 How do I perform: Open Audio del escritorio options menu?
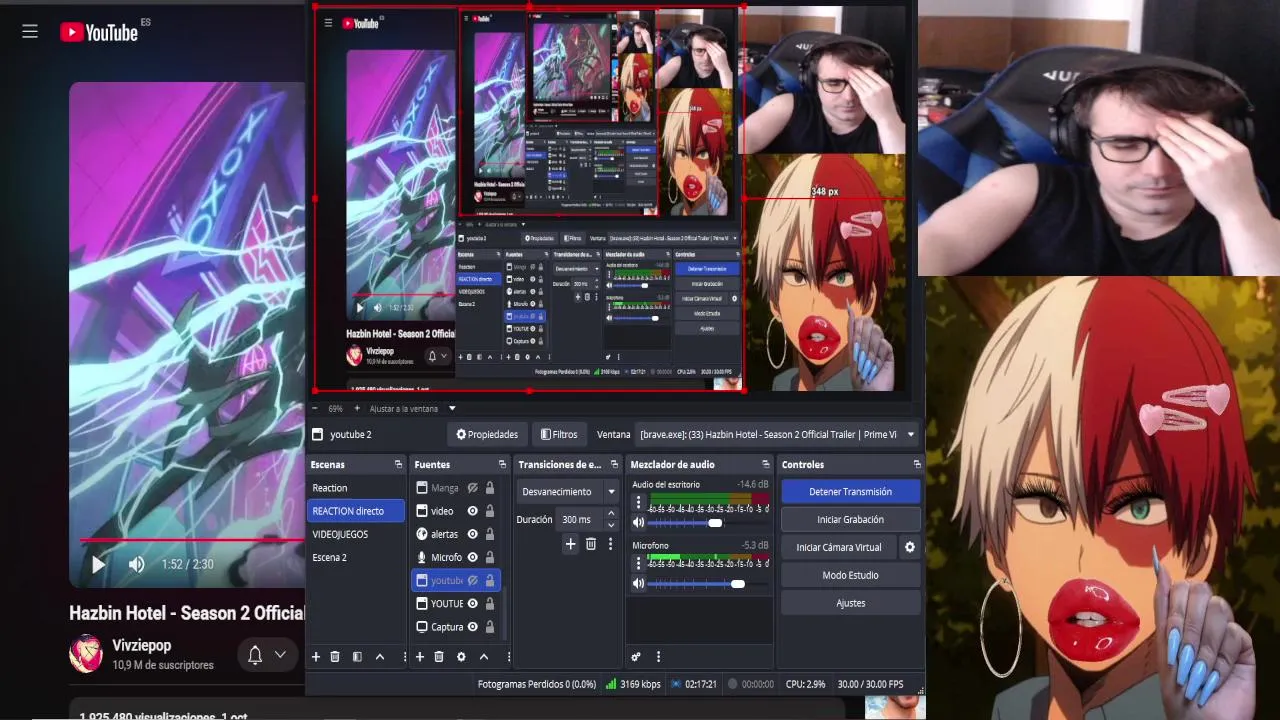tap(638, 504)
